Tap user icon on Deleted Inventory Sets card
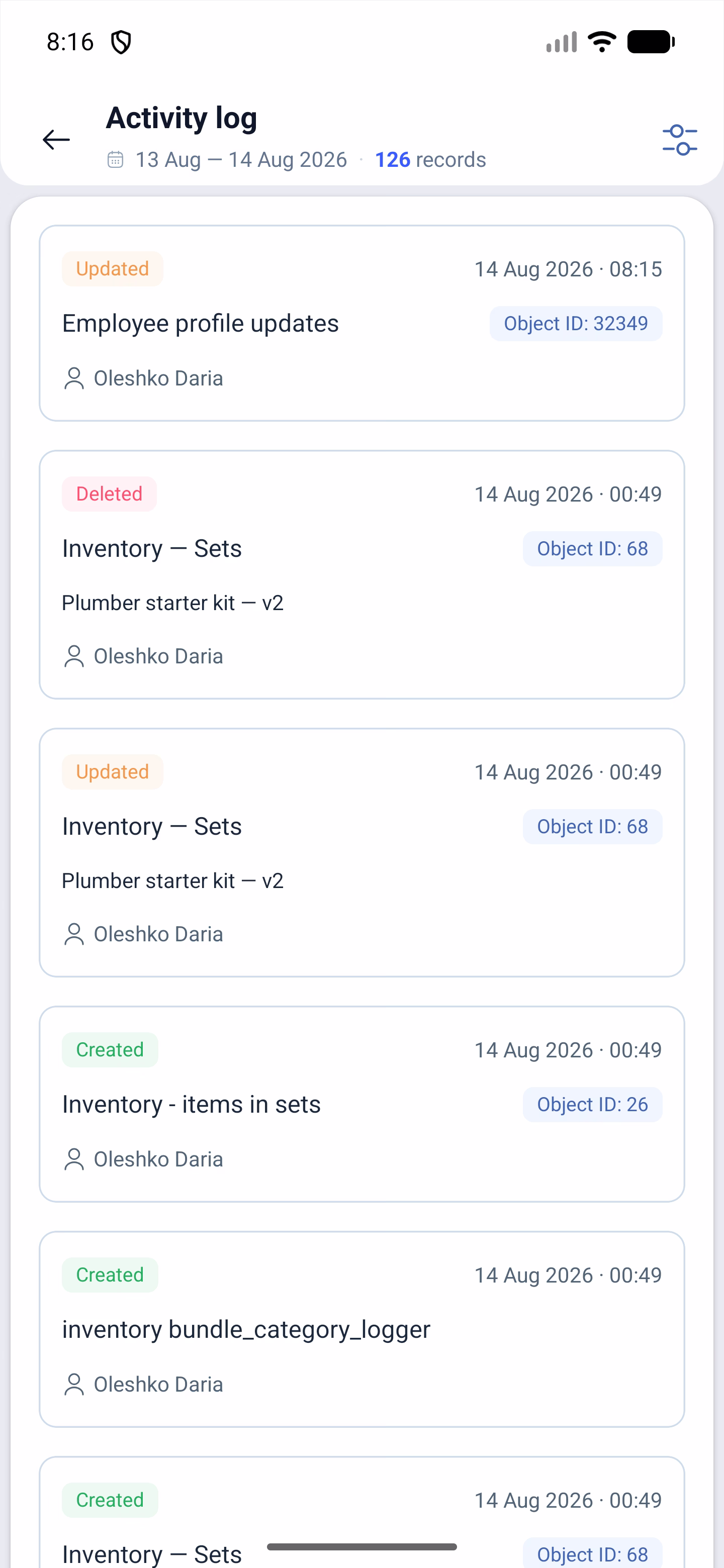Screen dimensions: 724x1568 74,656
